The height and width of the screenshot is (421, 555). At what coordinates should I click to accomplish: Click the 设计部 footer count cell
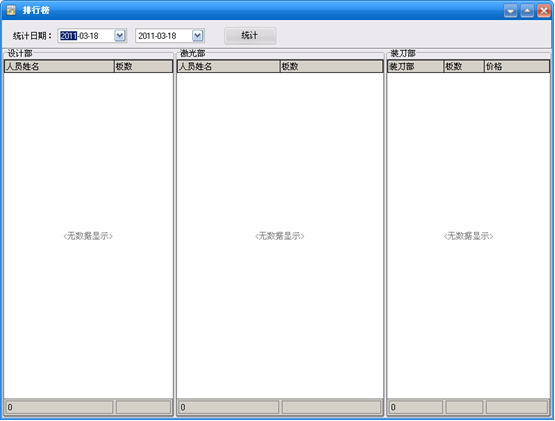pyautogui.click(x=59, y=407)
